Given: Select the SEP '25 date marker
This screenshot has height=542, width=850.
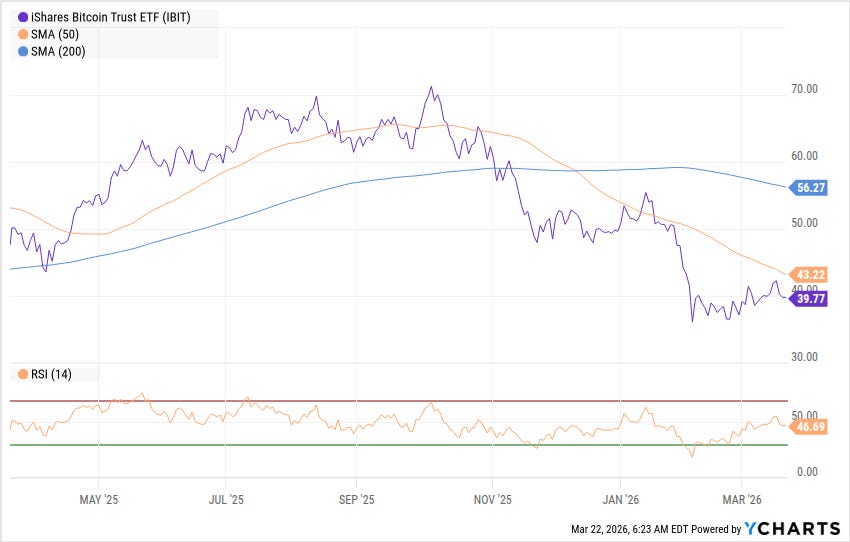Looking at the screenshot, I should [357, 500].
